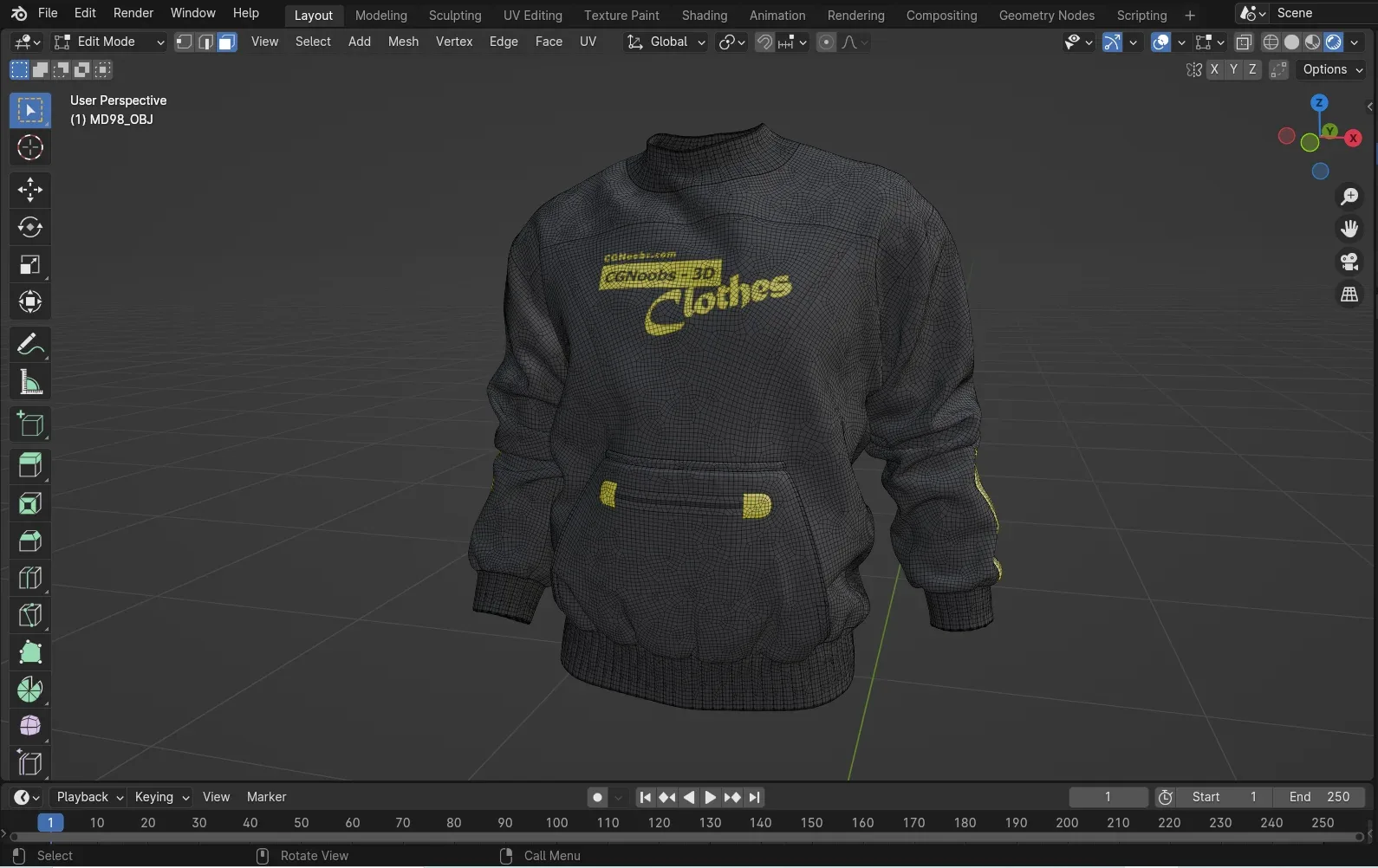The height and width of the screenshot is (868, 1378).
Task: Toggle X axis mesh symmetry
Action: [1214, 69]
